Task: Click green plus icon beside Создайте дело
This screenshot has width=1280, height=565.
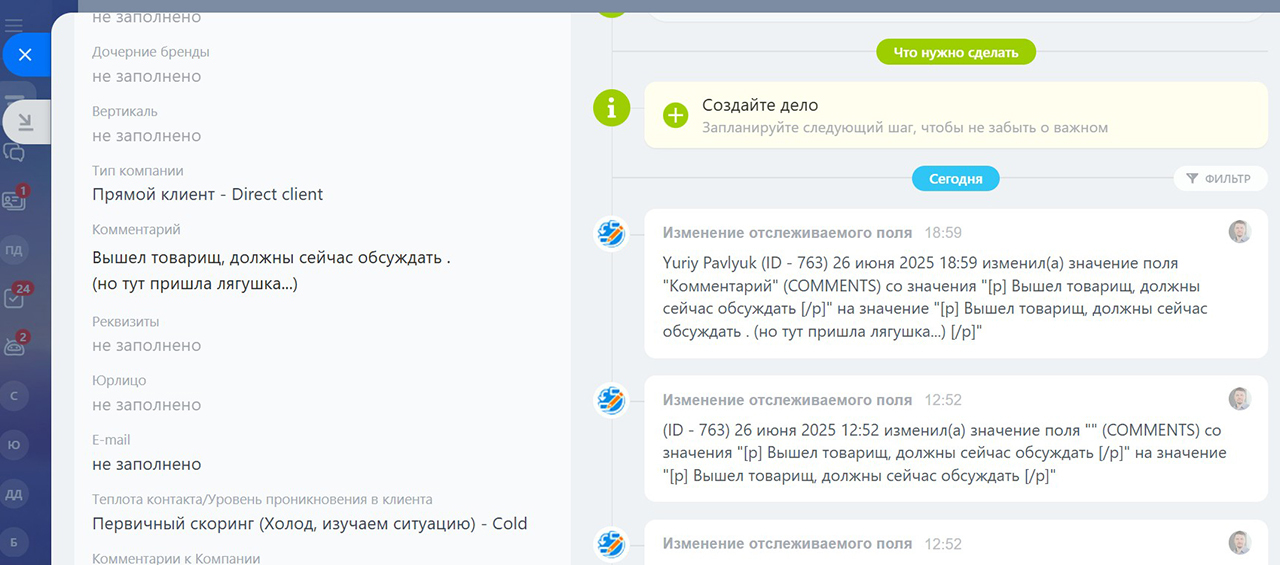Action: 676,115
